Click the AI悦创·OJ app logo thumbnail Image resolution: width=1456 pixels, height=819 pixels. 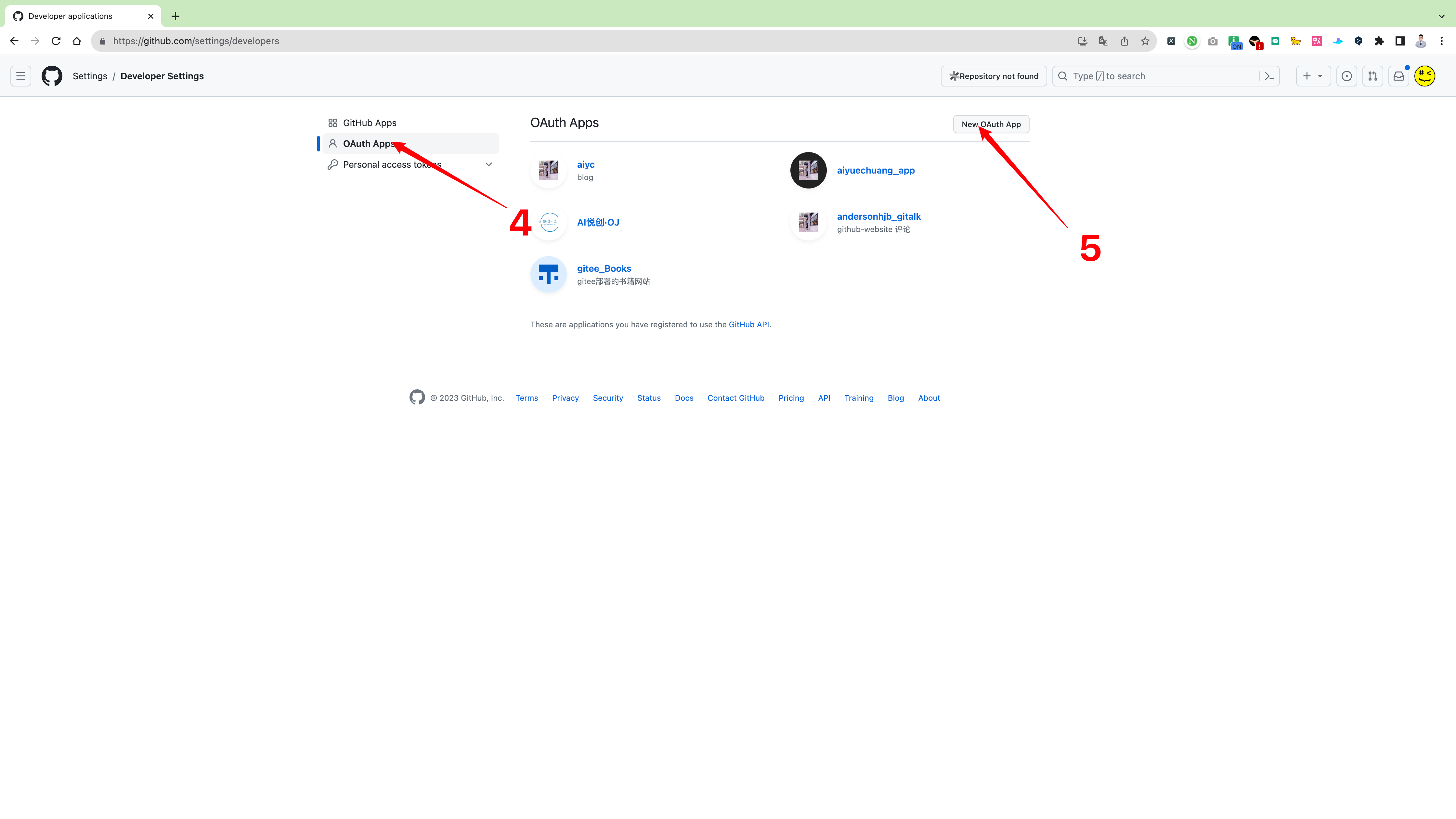(x=548, y=222)
